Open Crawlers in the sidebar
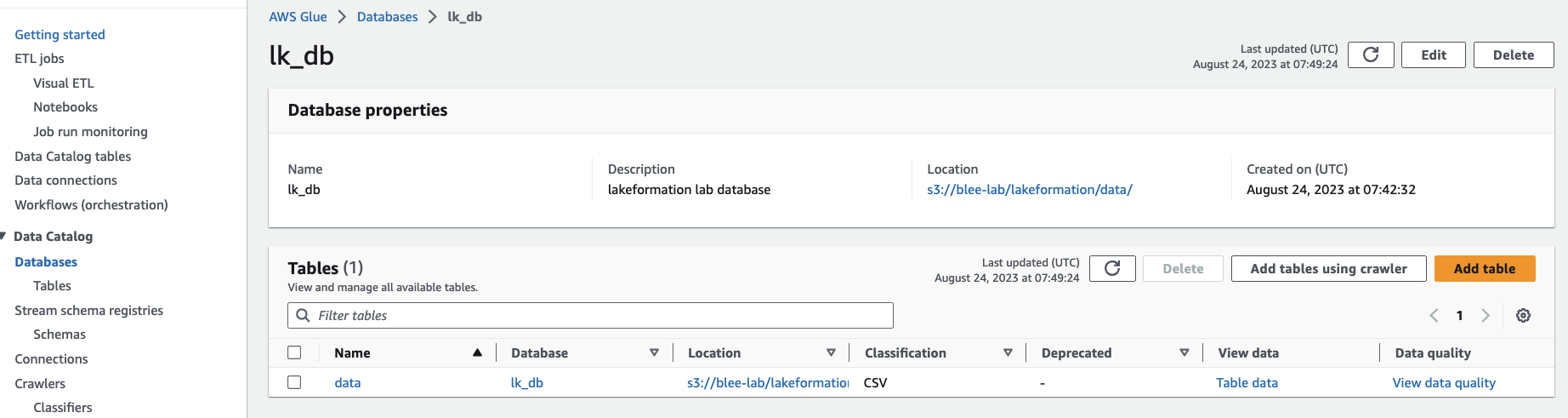The image size is (1568, 418). click(40, 384)
